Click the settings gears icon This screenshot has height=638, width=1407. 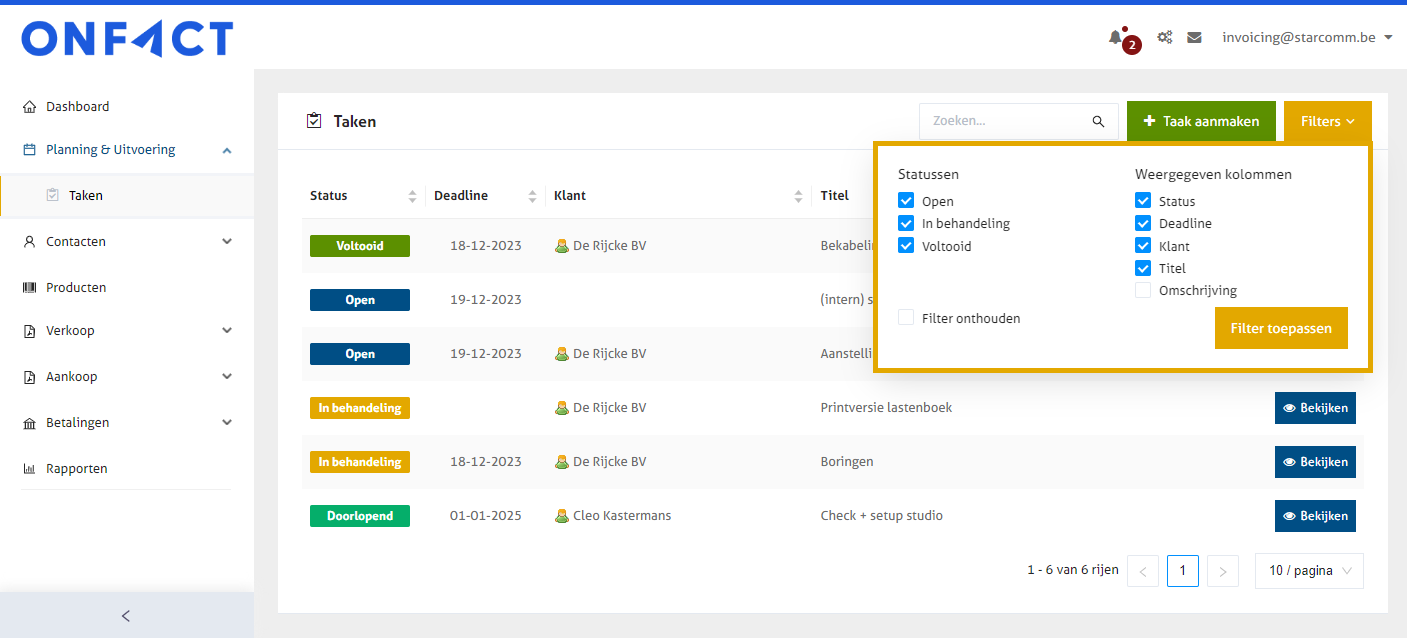pos(1164,38)
